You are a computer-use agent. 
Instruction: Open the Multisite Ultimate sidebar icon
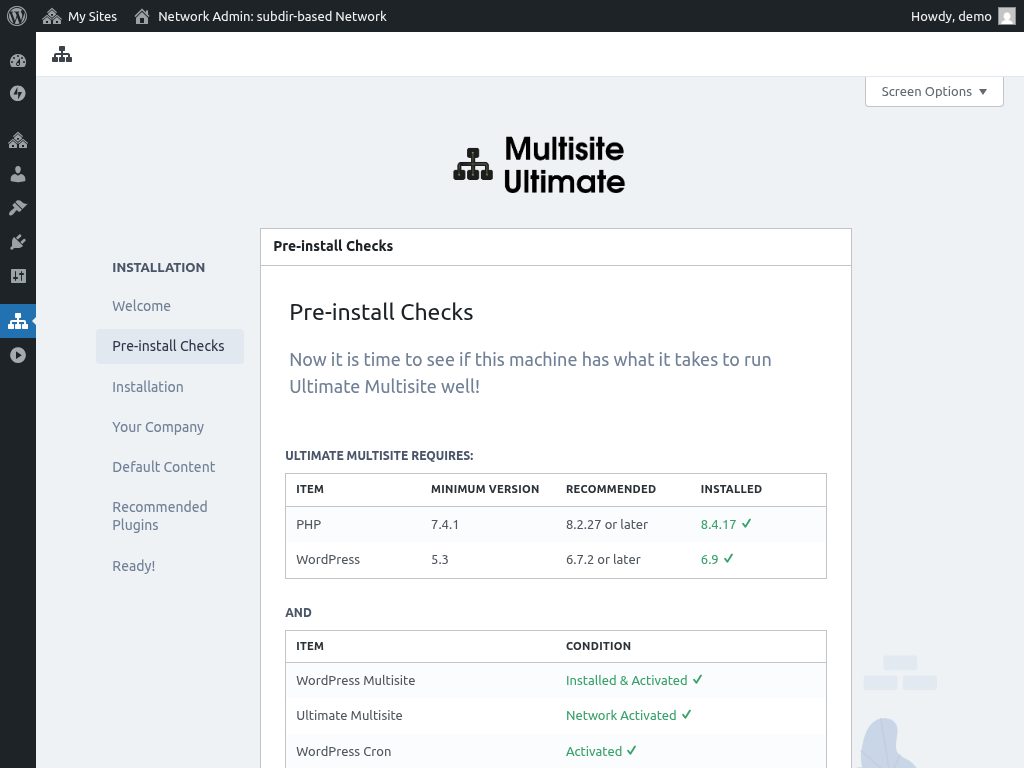18,321
